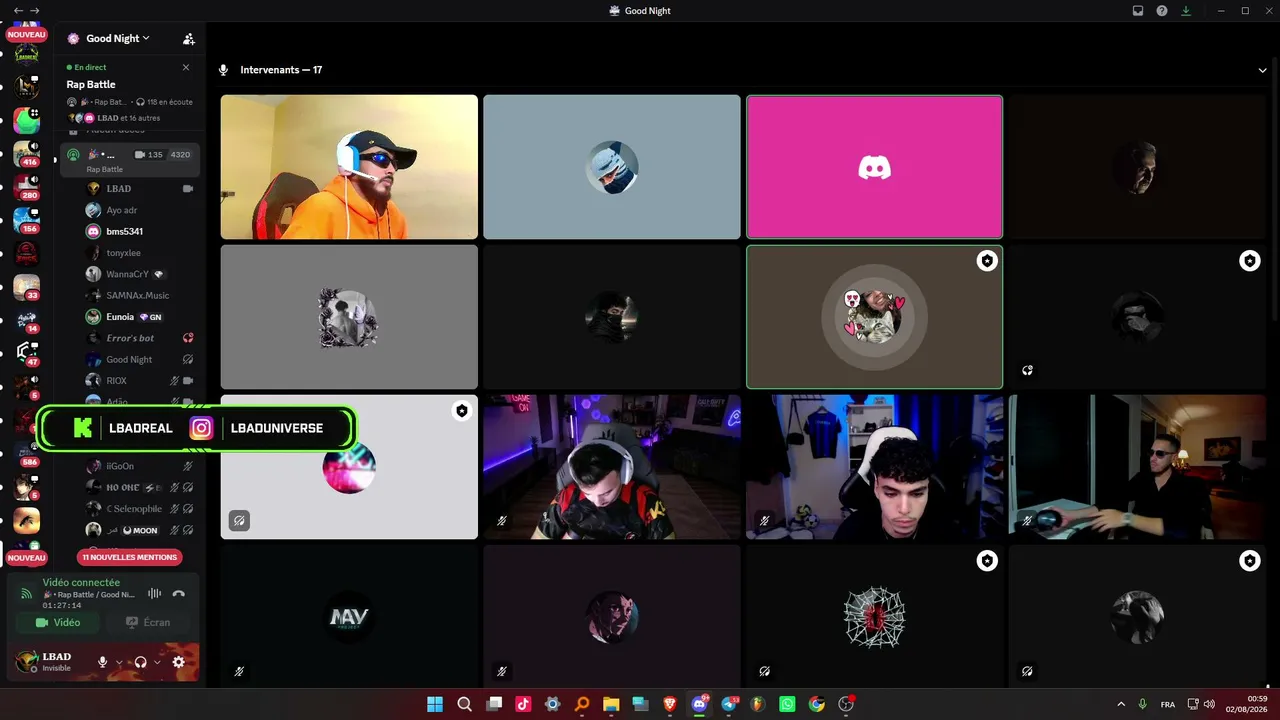Open the Windows Start menu
The height and width of the screenshot is (720, 1280).
point(435,704)
